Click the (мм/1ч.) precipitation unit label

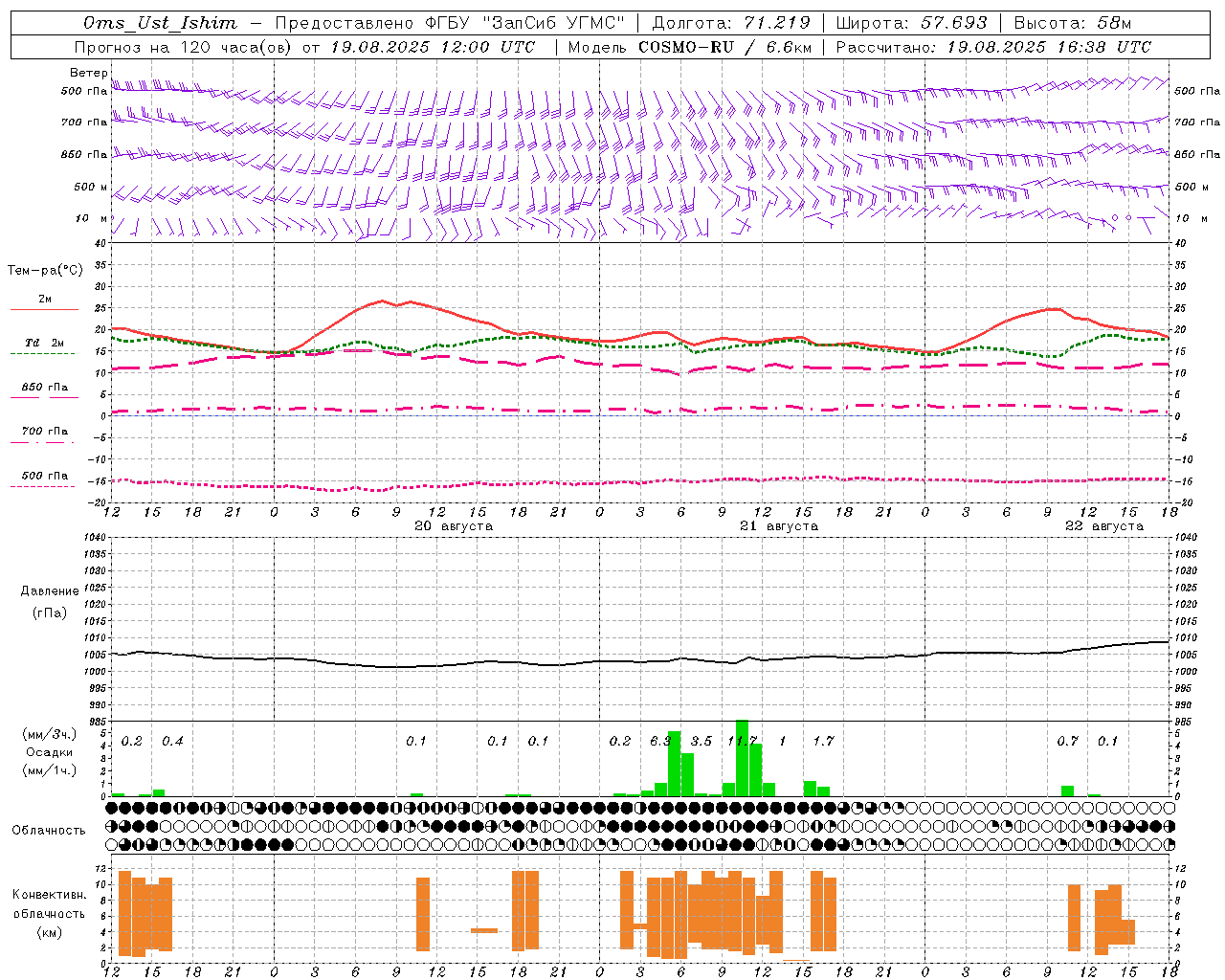(x=50, y=770)
